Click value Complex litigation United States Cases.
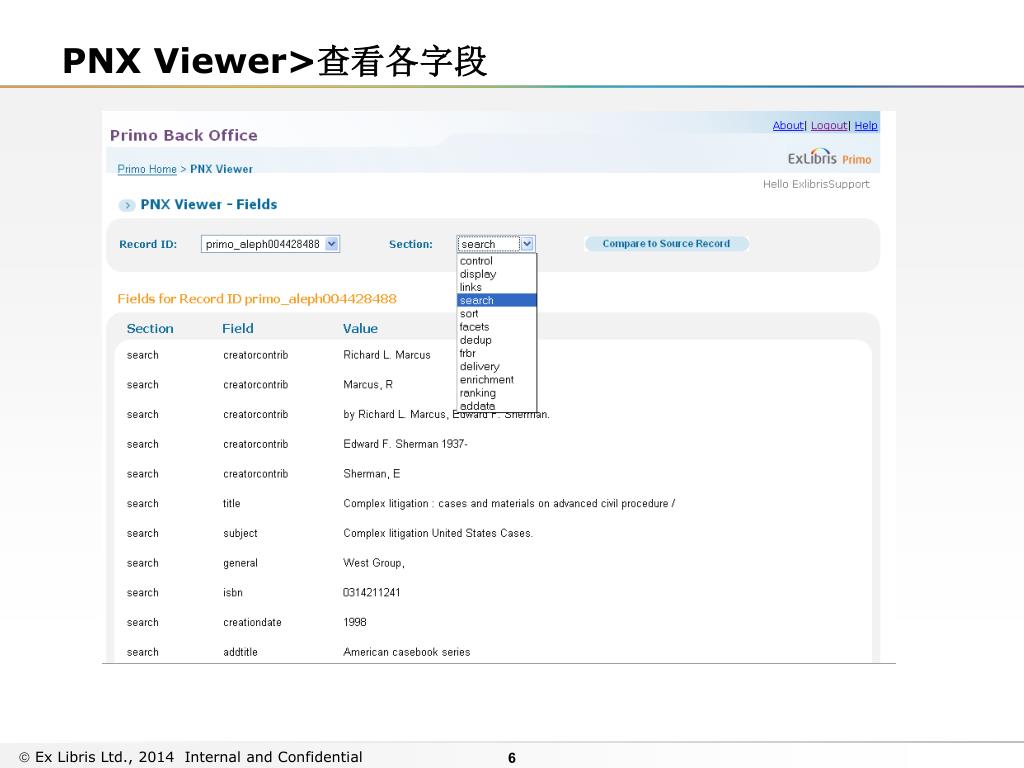 coord(438,534)
